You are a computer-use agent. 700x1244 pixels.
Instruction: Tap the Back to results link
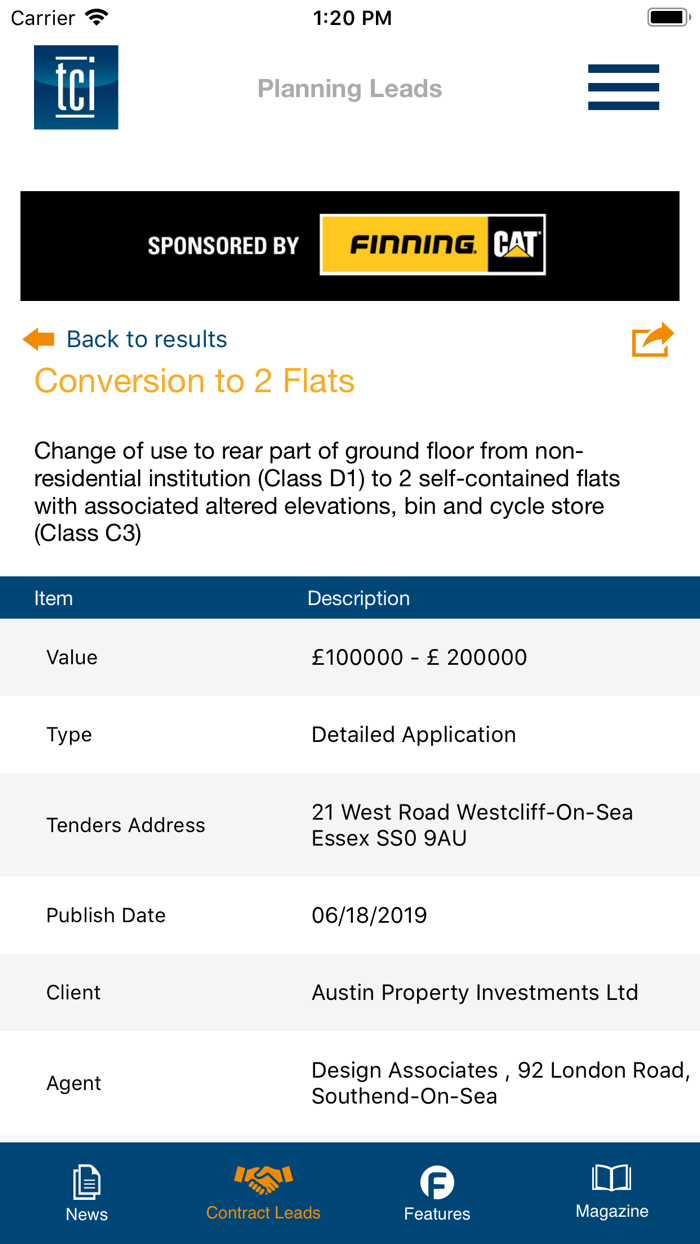pyautogui.click(x=147, y=339)
